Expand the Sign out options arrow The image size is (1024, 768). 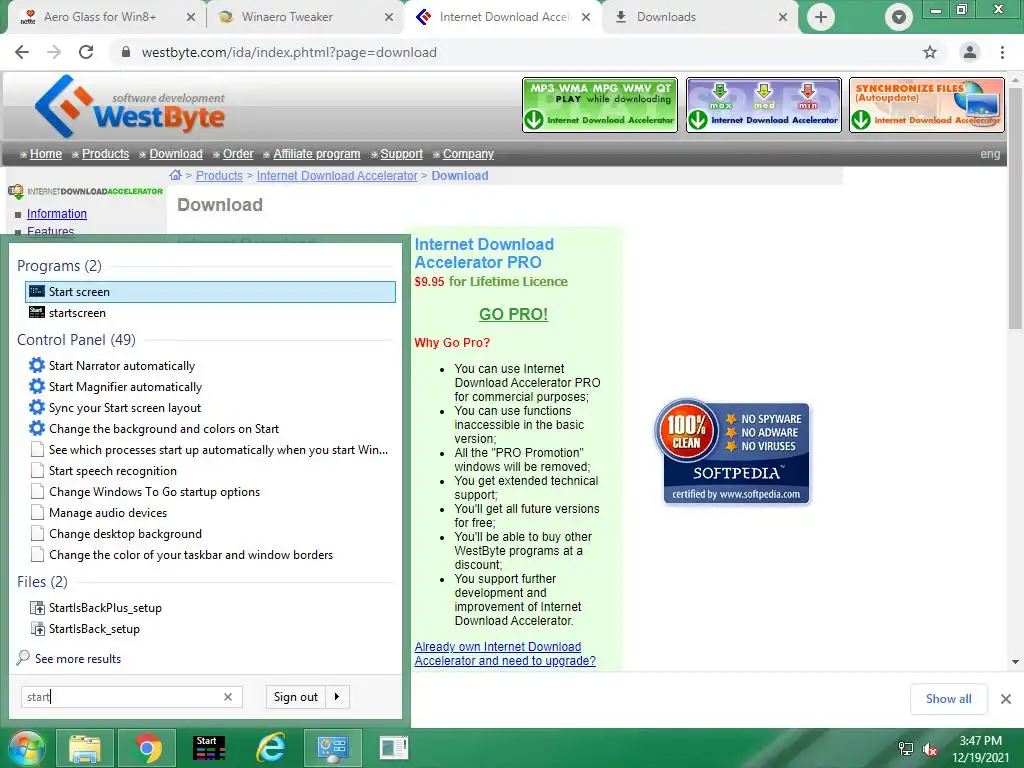337,697
